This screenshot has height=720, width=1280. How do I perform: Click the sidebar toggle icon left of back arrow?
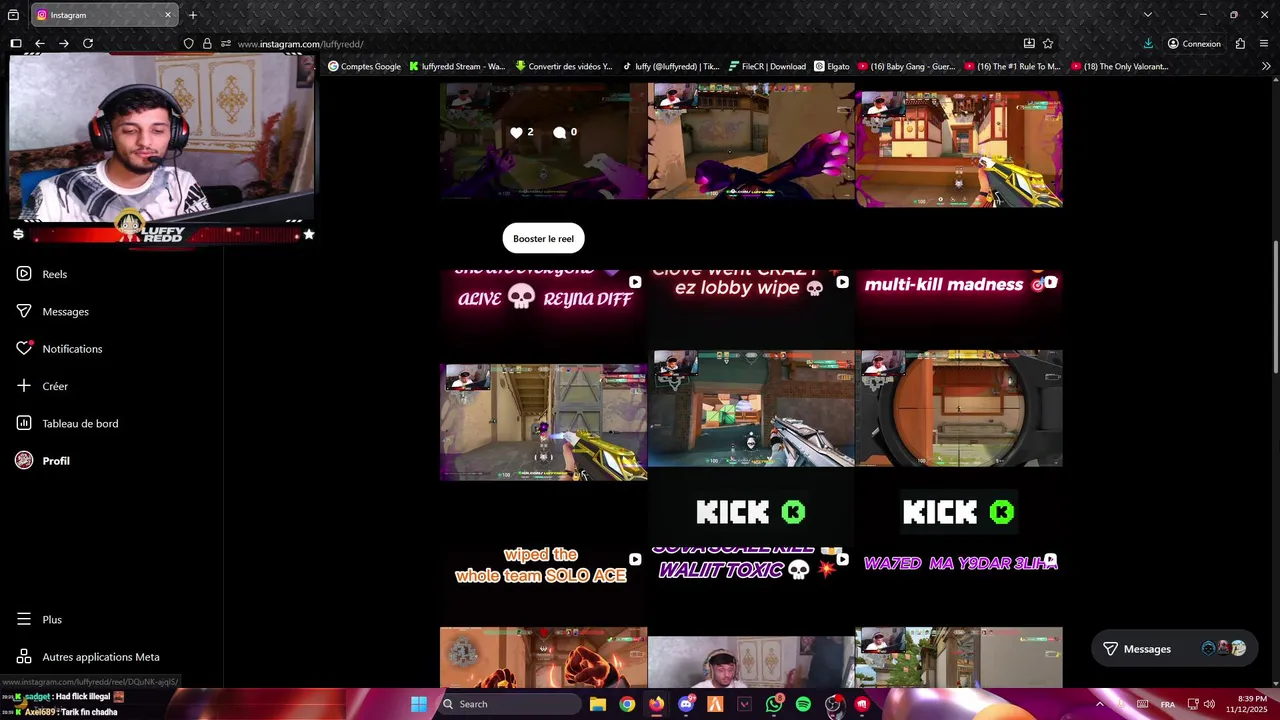click(x=16, y=43)
